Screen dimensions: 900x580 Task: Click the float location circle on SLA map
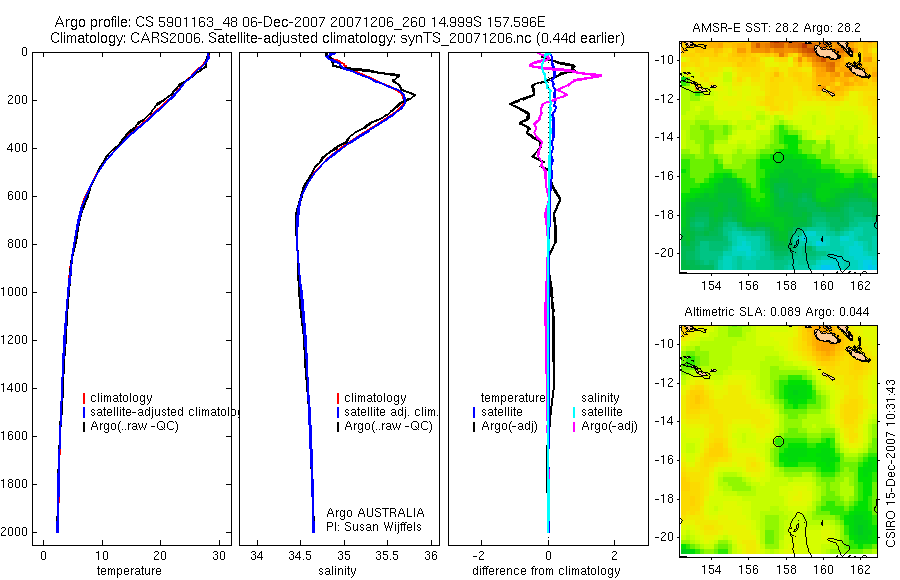[x=778, y=441]
